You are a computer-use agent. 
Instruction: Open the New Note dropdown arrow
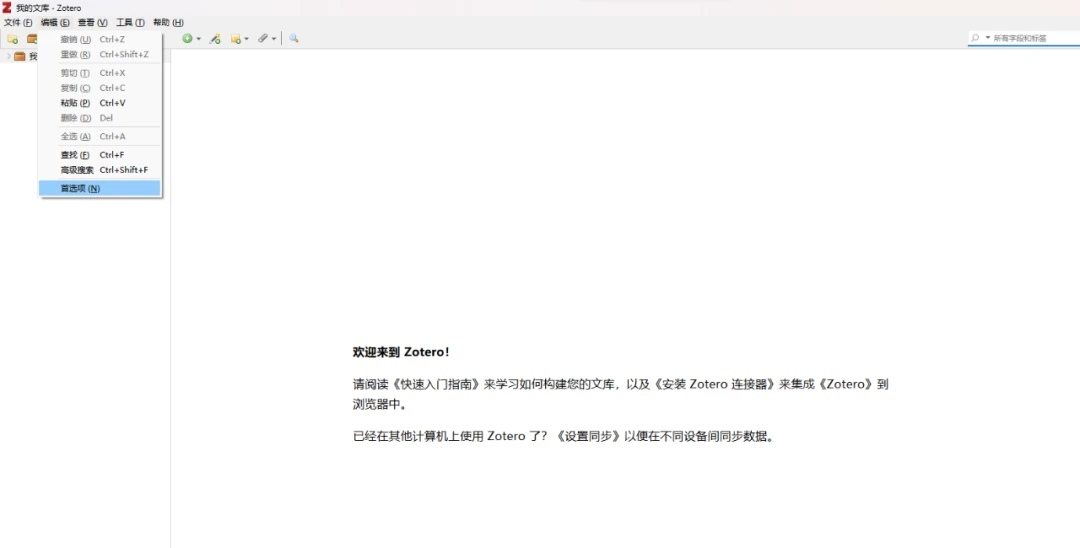pyautogui.click(x=246, y=39)
